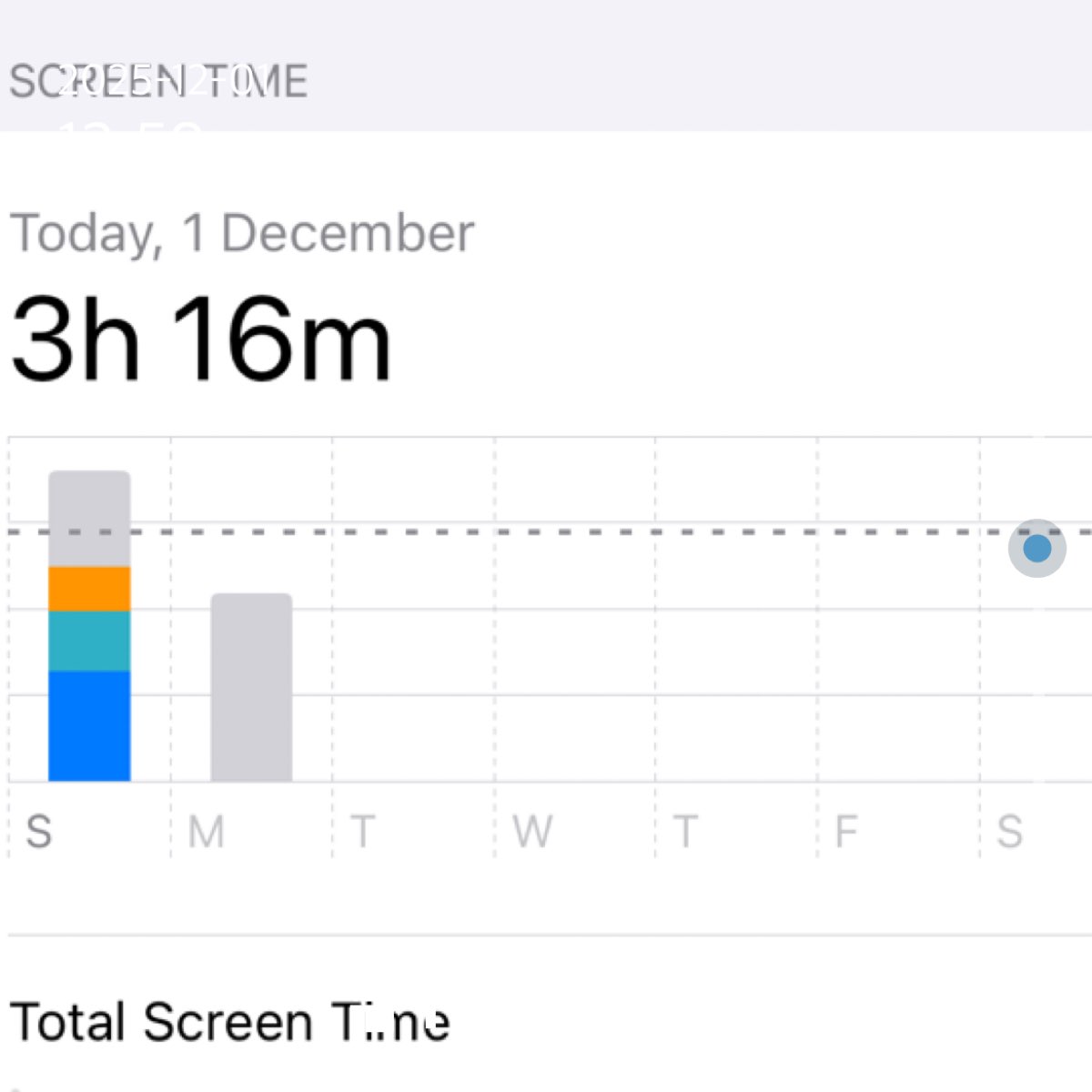Tap the W (Wednesday) day label
Image resolution: width=1092 pixels, height=1092 pixels.
pyautogui.click(x=531, y=832)
